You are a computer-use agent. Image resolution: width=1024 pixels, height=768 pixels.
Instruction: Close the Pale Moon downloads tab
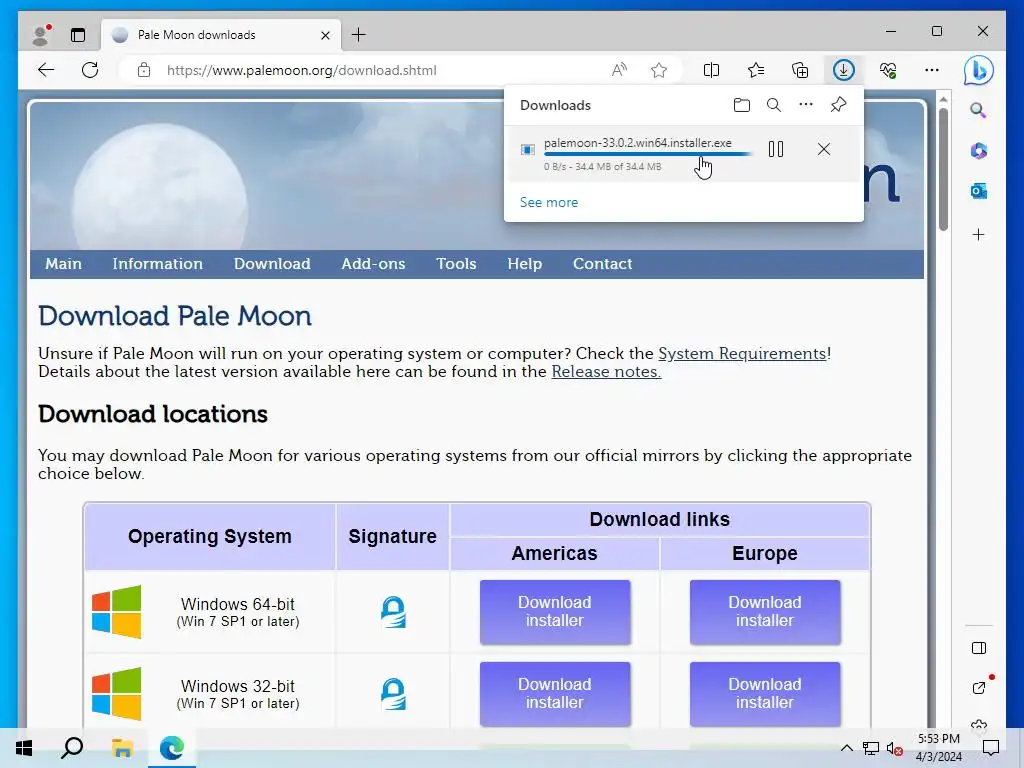[325, 35]
